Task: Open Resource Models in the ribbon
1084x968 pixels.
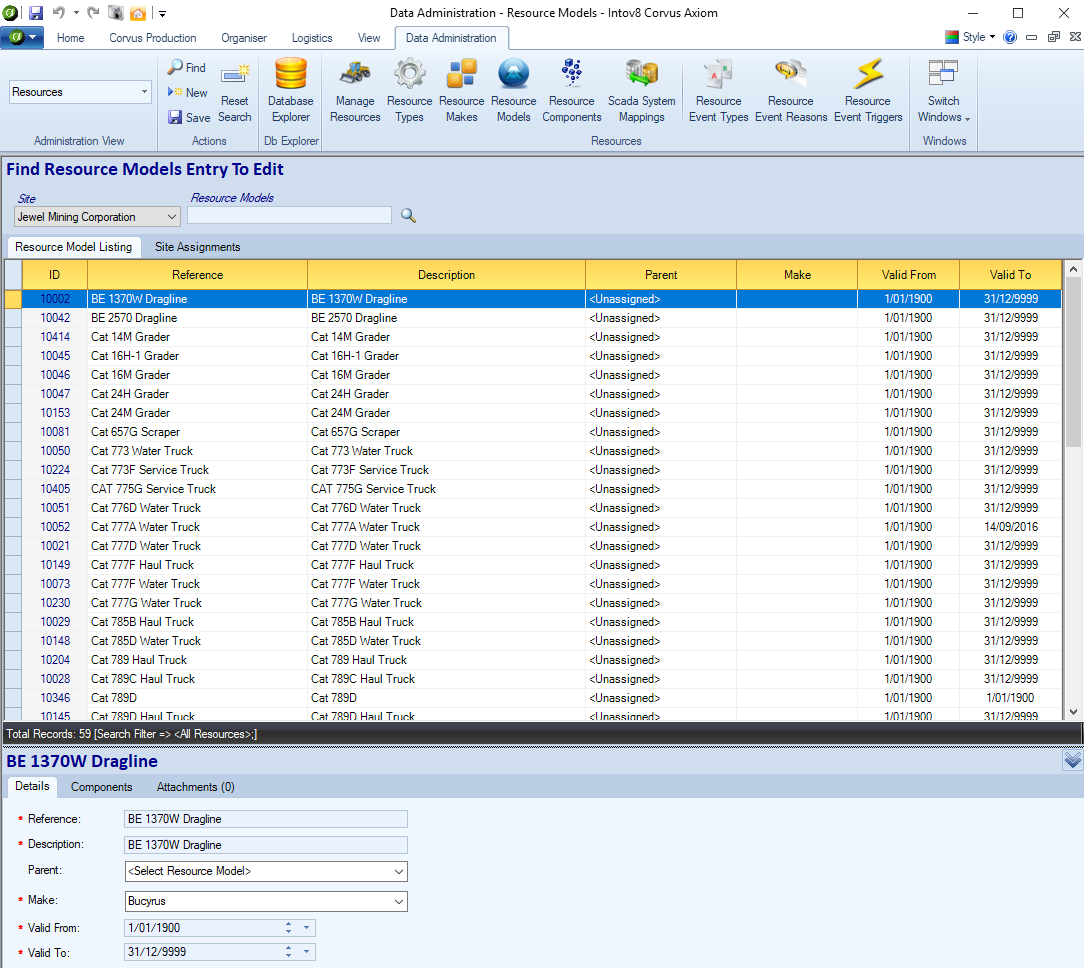Action: pyautogui.click(x=514, y=91)
